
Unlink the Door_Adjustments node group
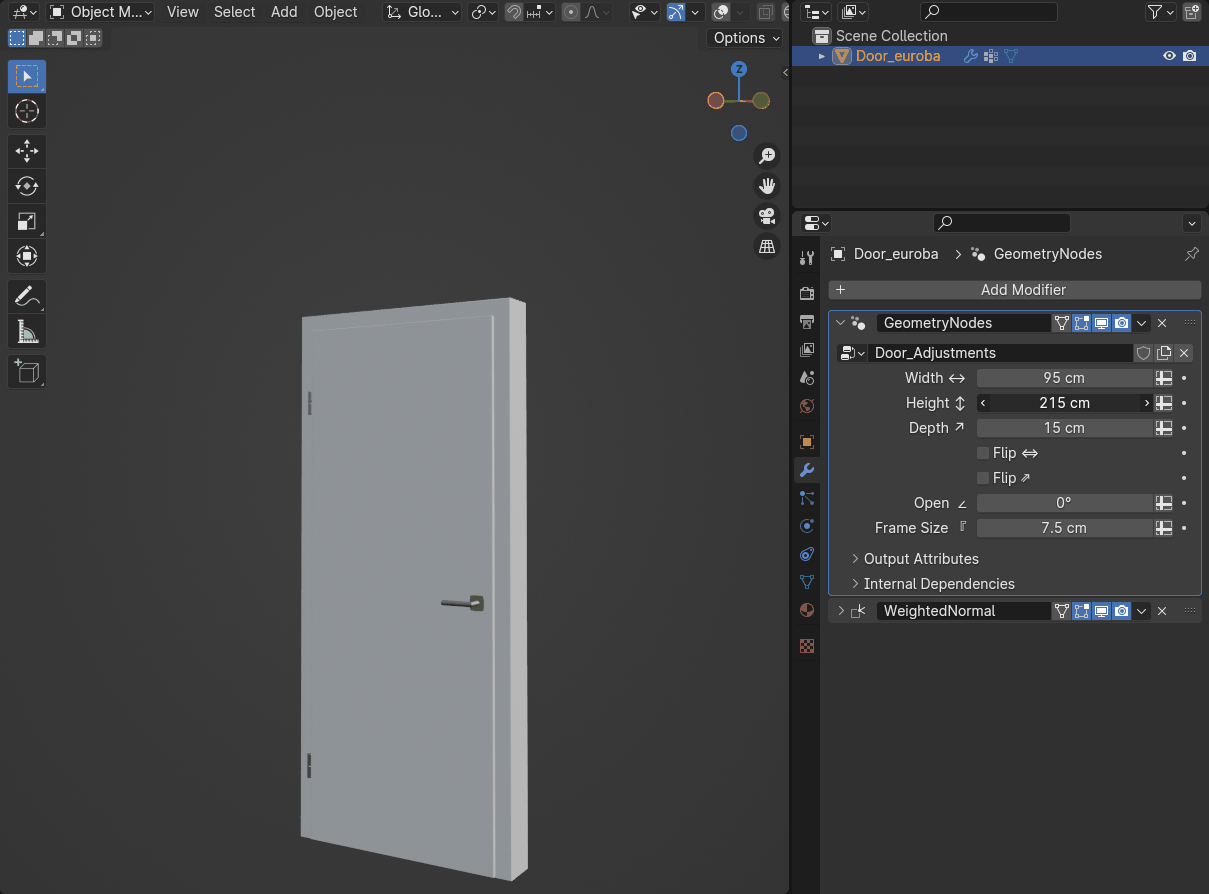(x=1184, y=353)
